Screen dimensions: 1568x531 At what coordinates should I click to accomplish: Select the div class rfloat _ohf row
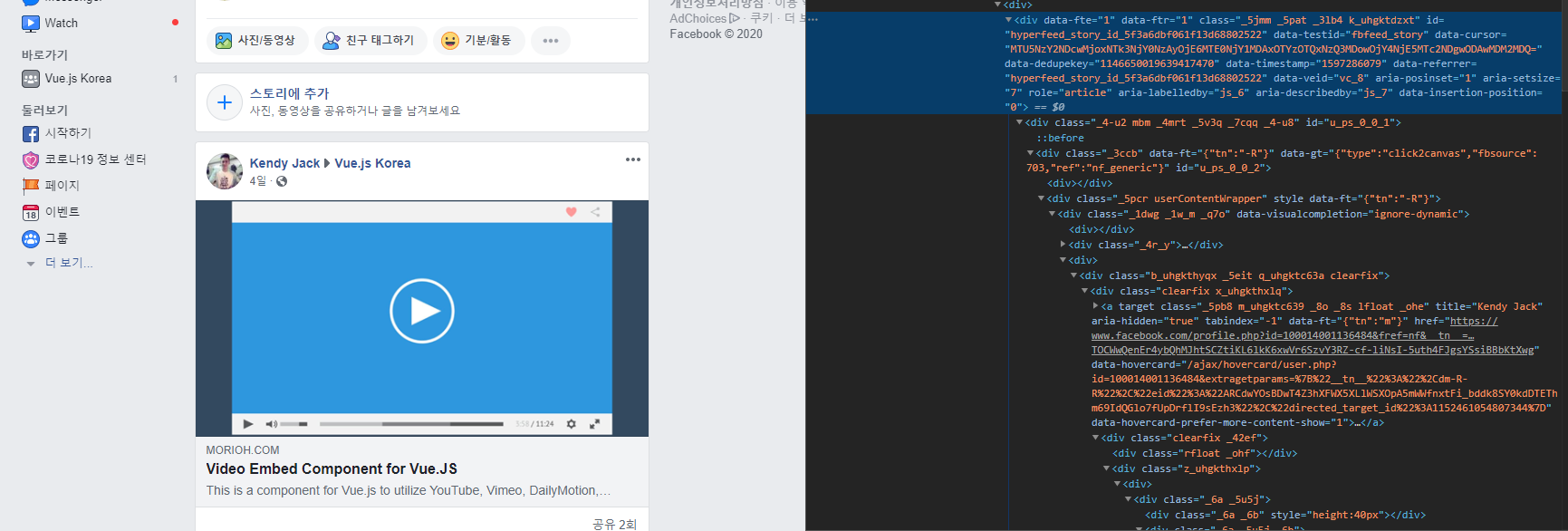1205,453
